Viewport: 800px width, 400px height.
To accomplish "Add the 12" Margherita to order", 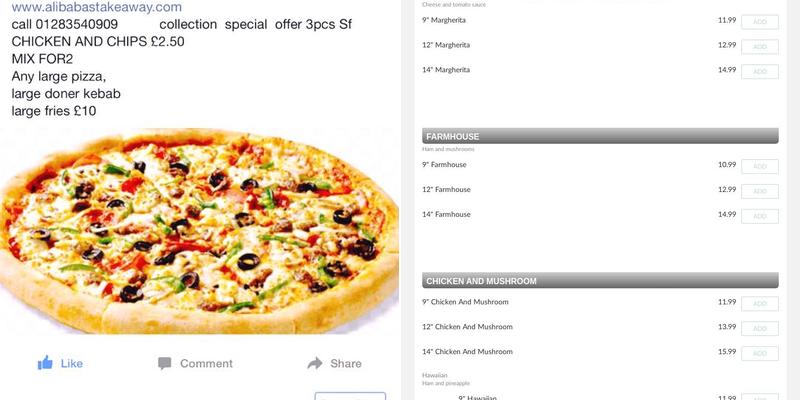I will pyautogui.click(x=760, y=46).
